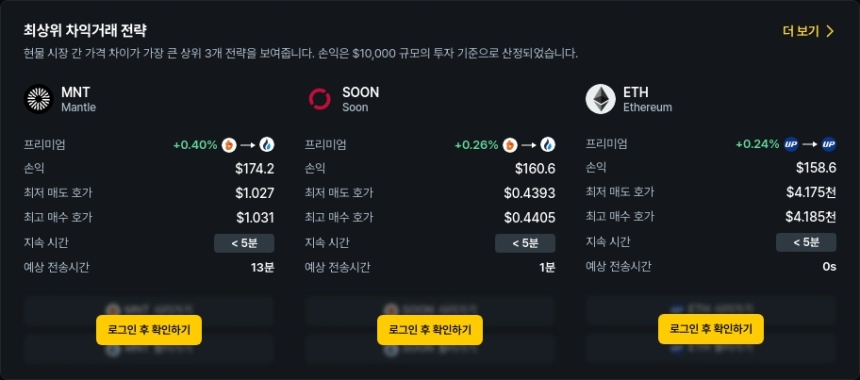860x380 pixels.
Task: Click the first UP exchange icon in ETH row
Action: [791, 145]
